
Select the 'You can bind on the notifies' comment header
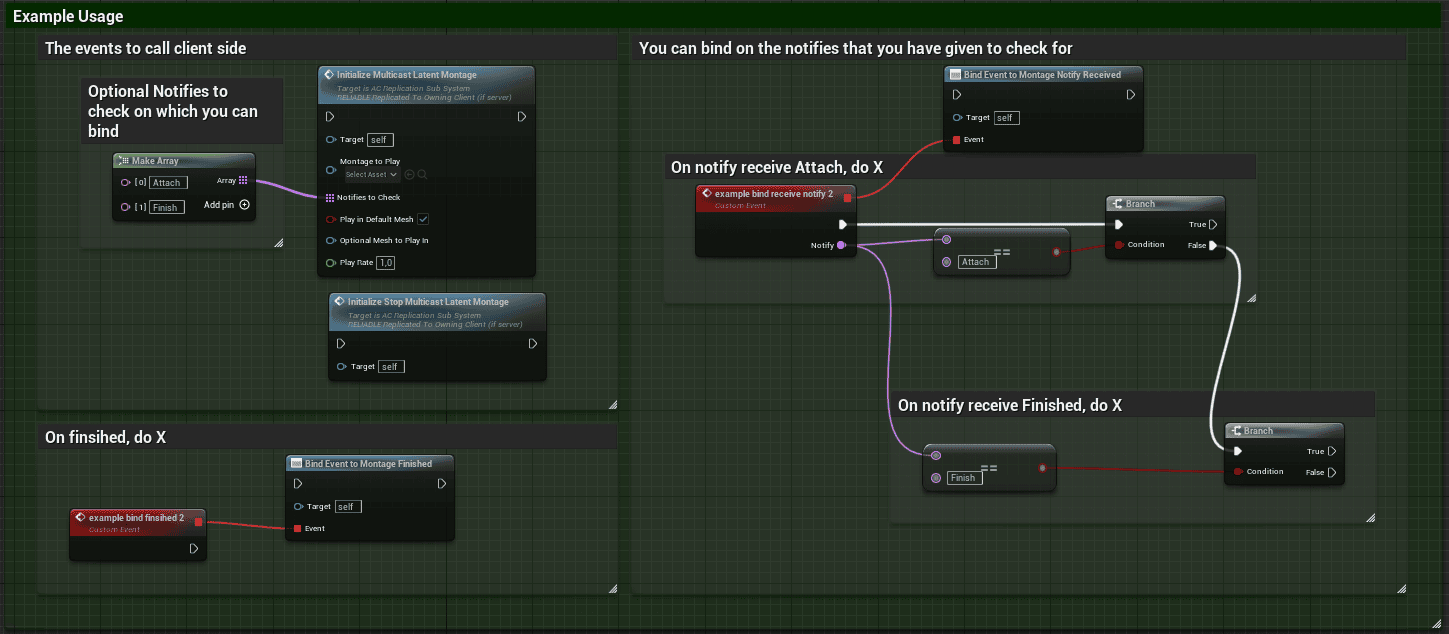(1018, 48)
